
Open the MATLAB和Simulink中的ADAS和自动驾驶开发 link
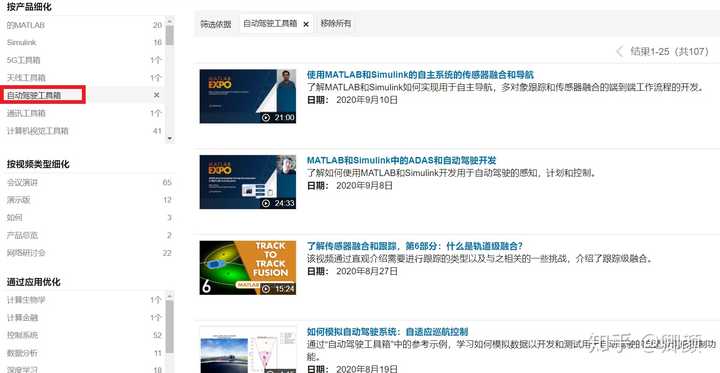click(401, 160)
